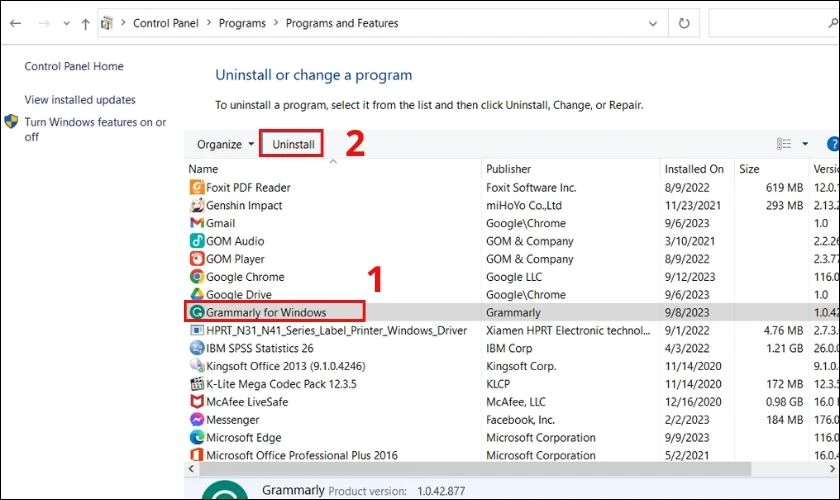840x500 pixels.
Task: Expand the address bar history dropdown
Action: click(653, 24)
